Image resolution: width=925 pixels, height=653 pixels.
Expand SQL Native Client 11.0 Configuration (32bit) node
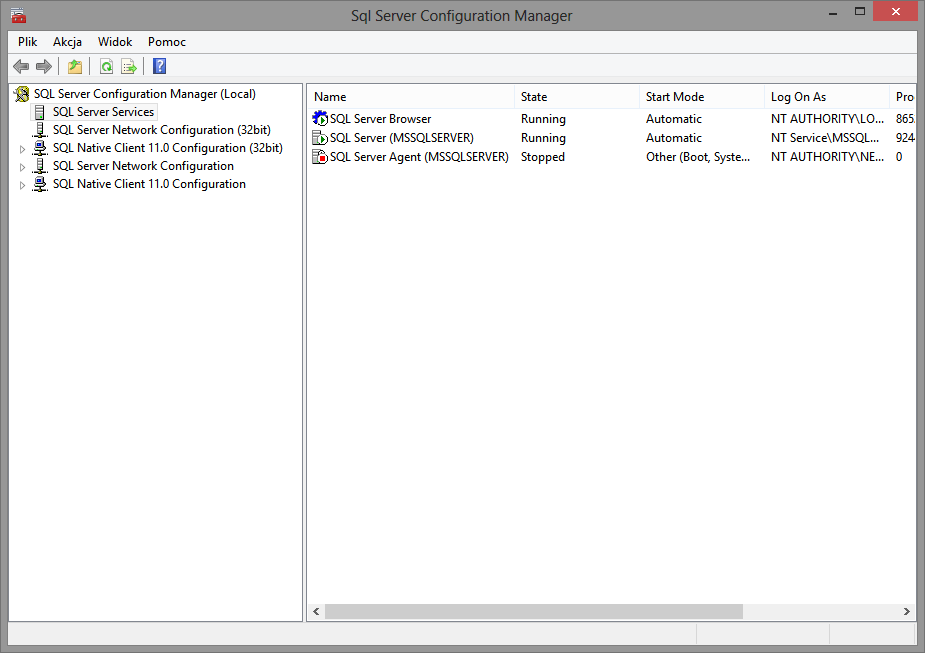point(23,149)
